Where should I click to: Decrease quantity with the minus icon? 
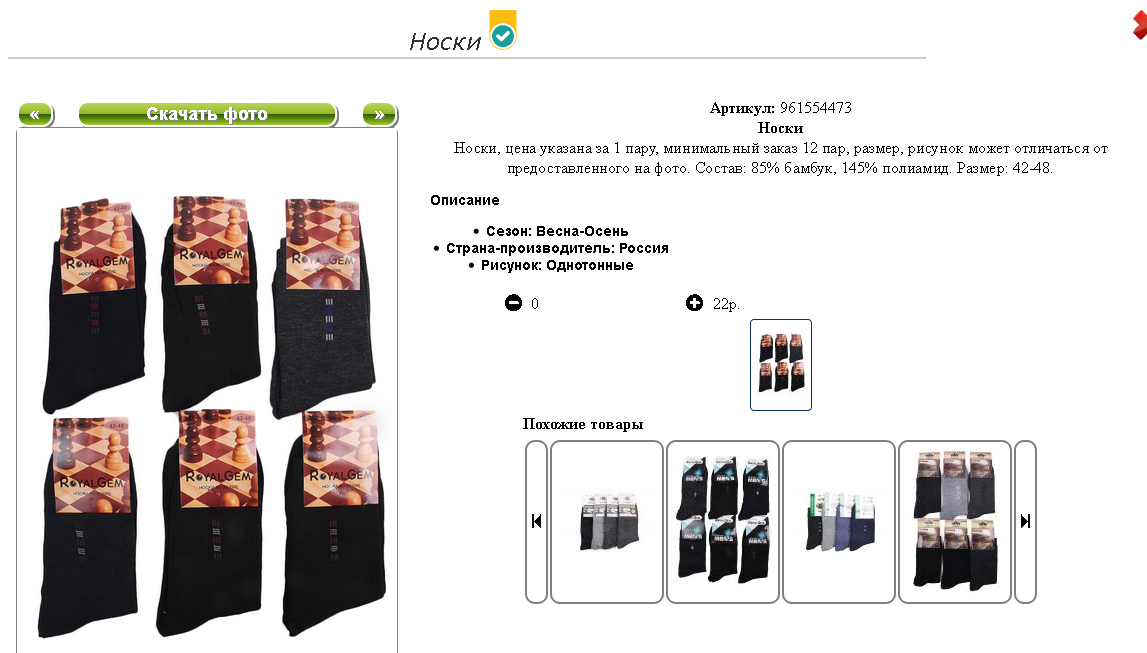point(514,303)
